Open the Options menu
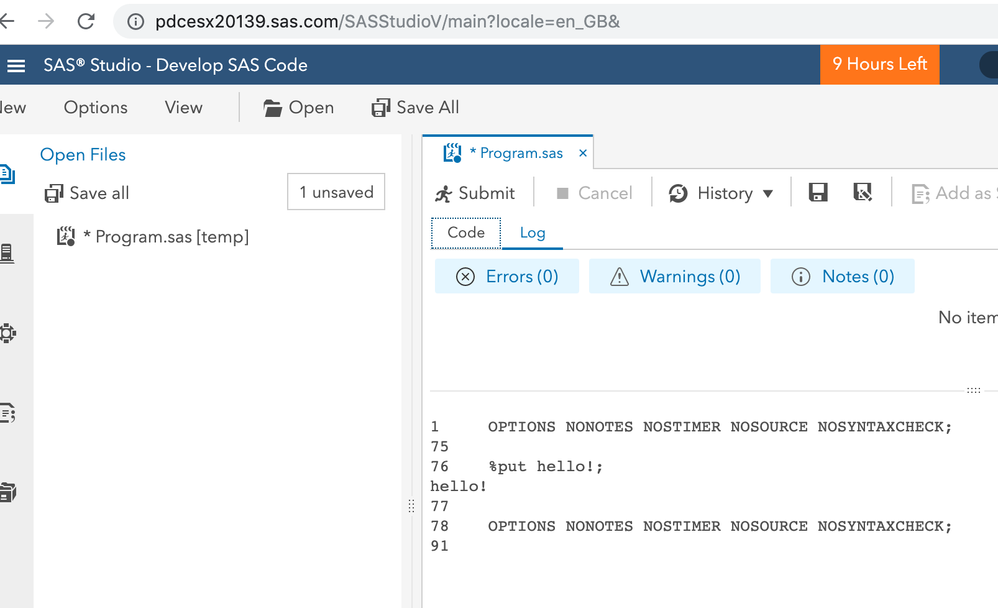Screen dimensions: 998x608 tap(96, 108)
